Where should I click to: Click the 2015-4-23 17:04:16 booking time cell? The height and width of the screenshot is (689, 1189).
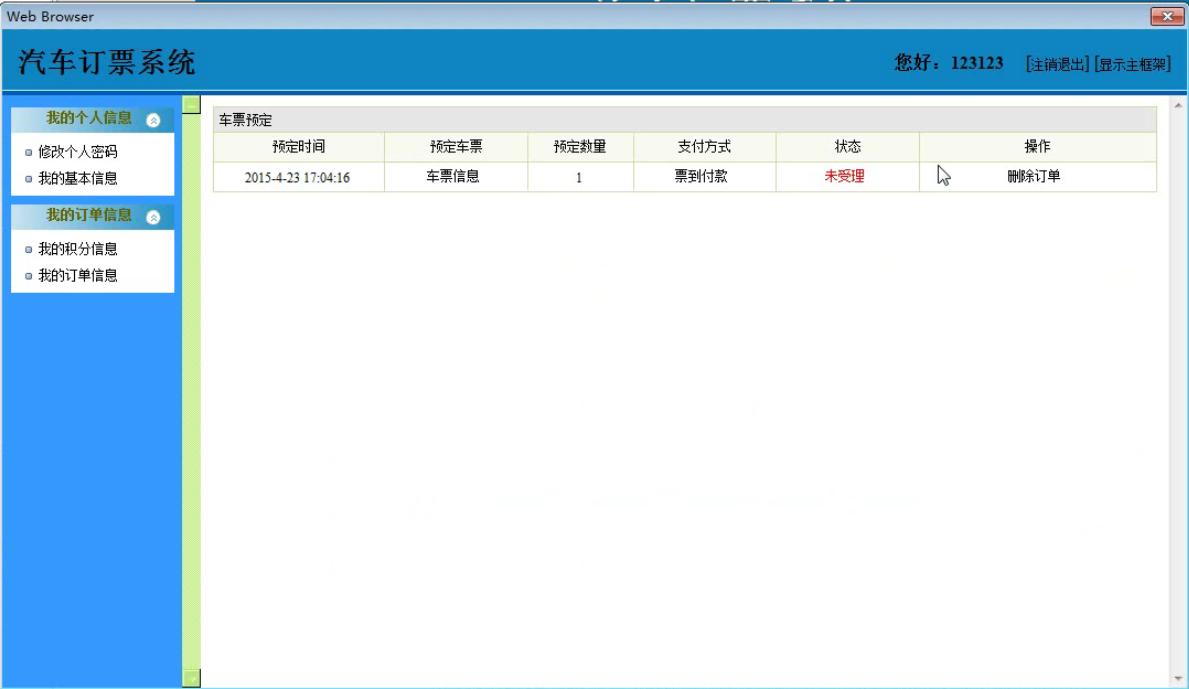(297, 177)
